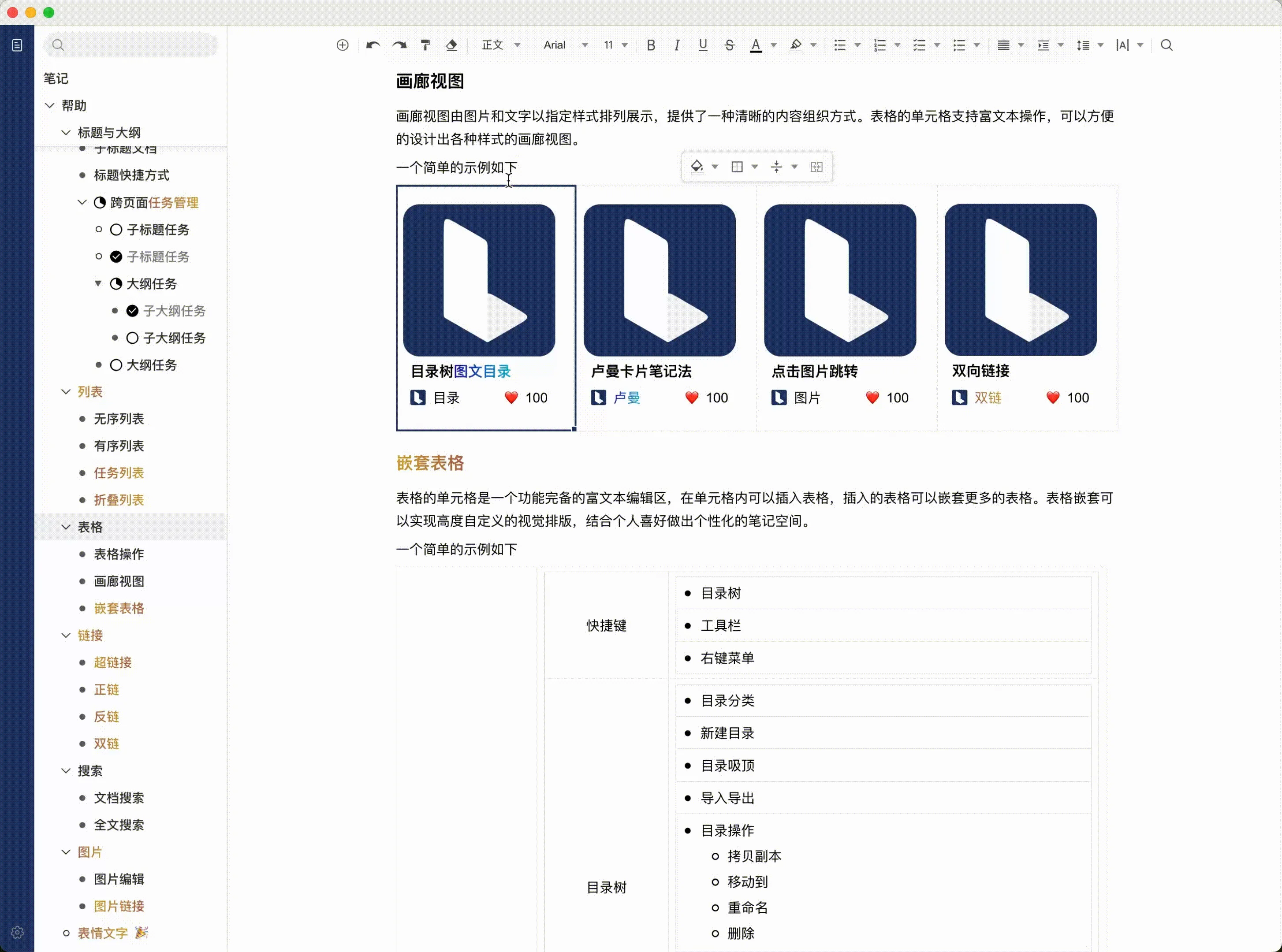Select 画廊视图 in the outline

[119, 581]
